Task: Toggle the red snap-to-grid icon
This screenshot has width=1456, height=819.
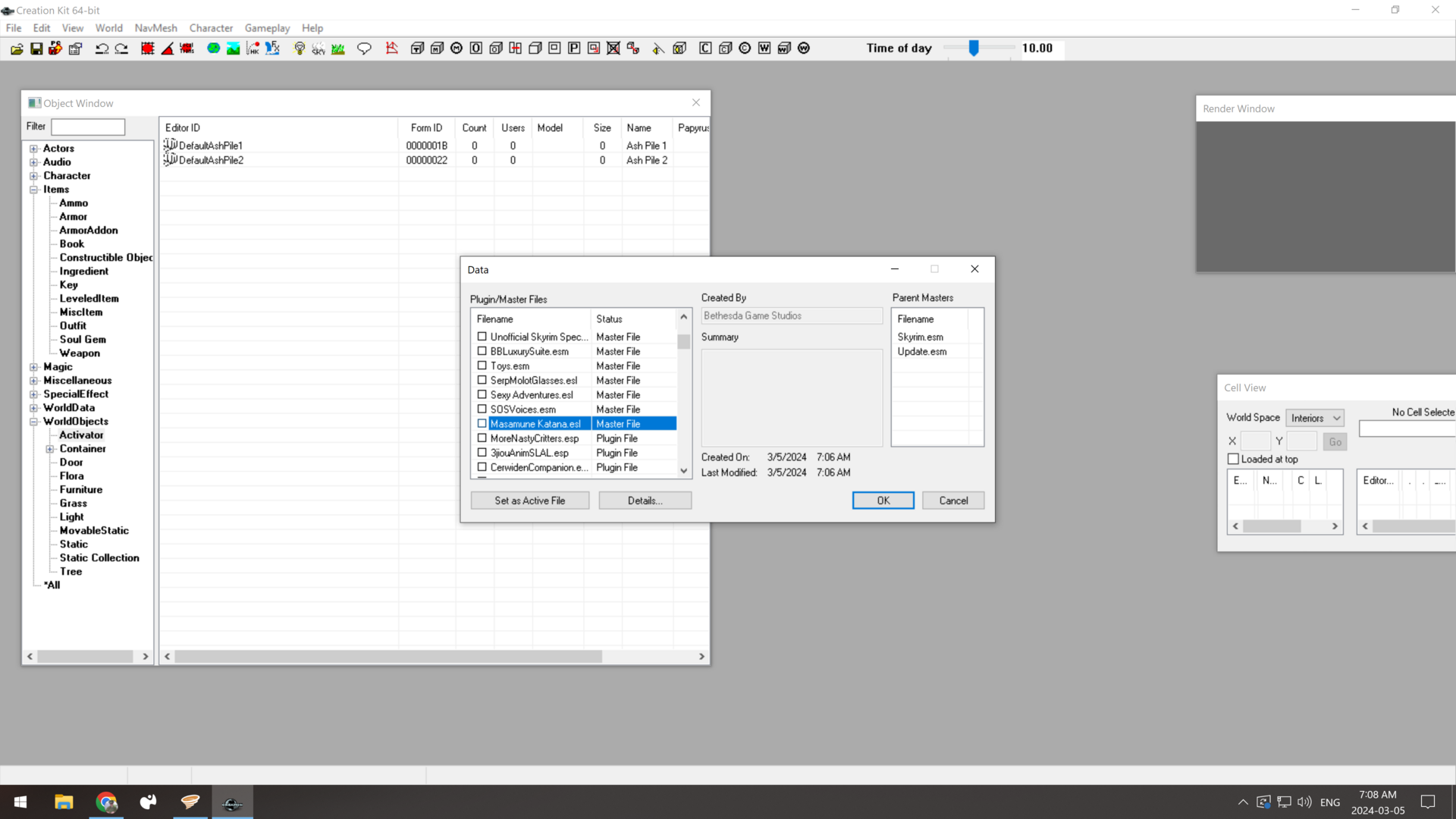Action: pyautogui.click(x=148, y=49)
